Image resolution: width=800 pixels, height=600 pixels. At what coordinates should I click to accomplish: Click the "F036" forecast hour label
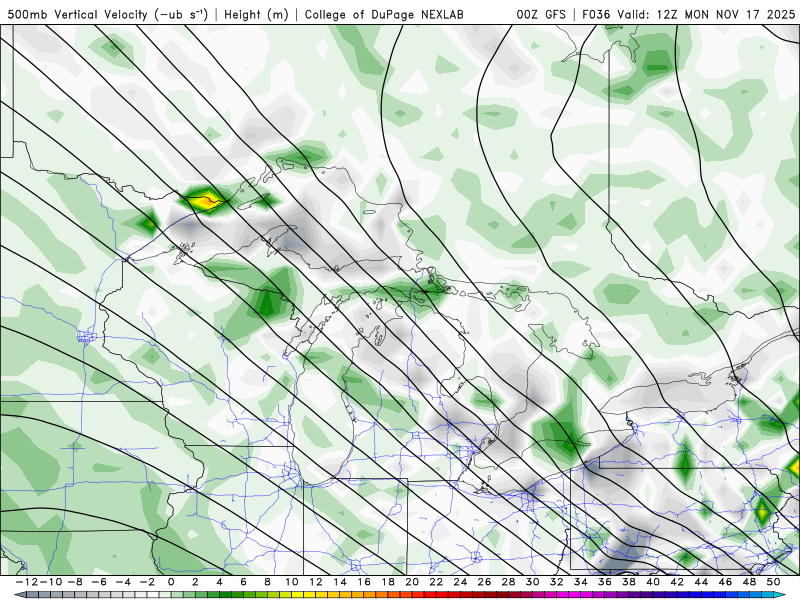(596, 14)
